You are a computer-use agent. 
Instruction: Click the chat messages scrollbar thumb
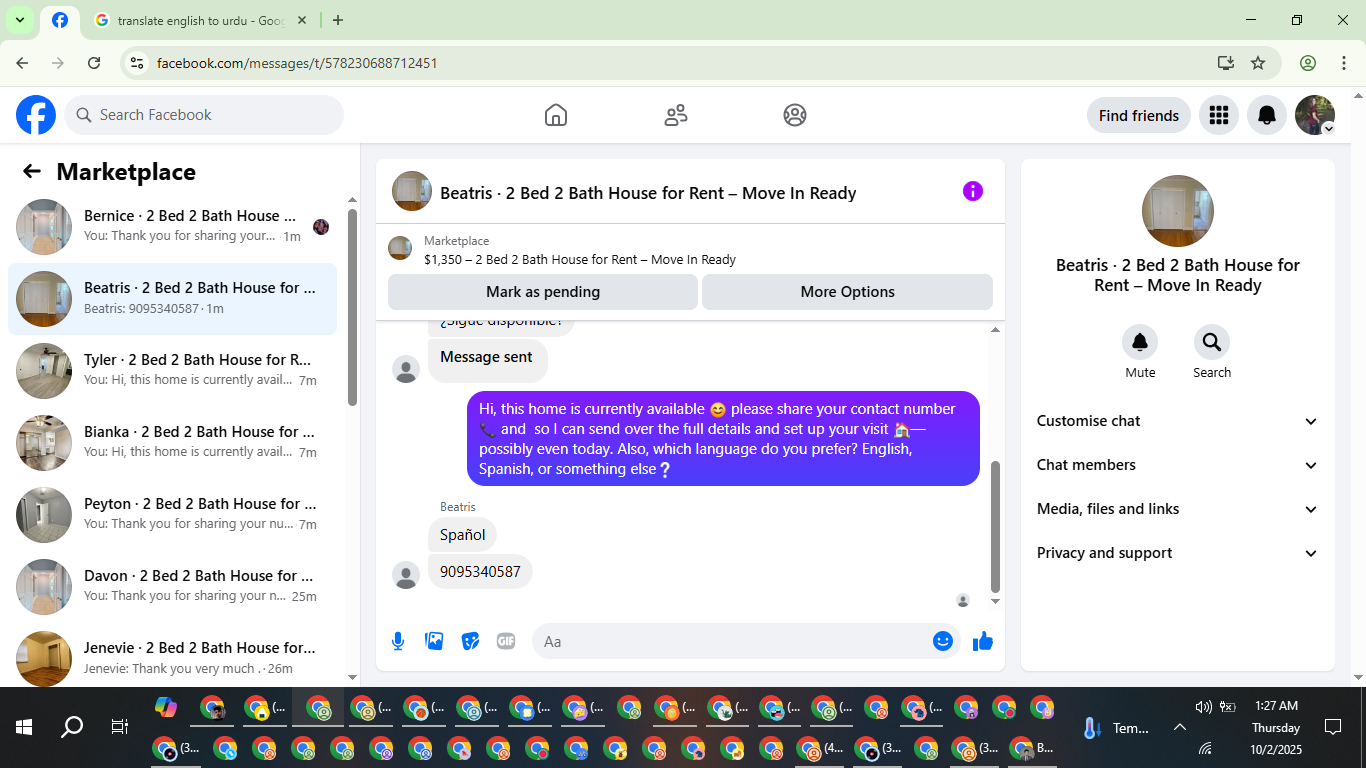click(995, 527)
